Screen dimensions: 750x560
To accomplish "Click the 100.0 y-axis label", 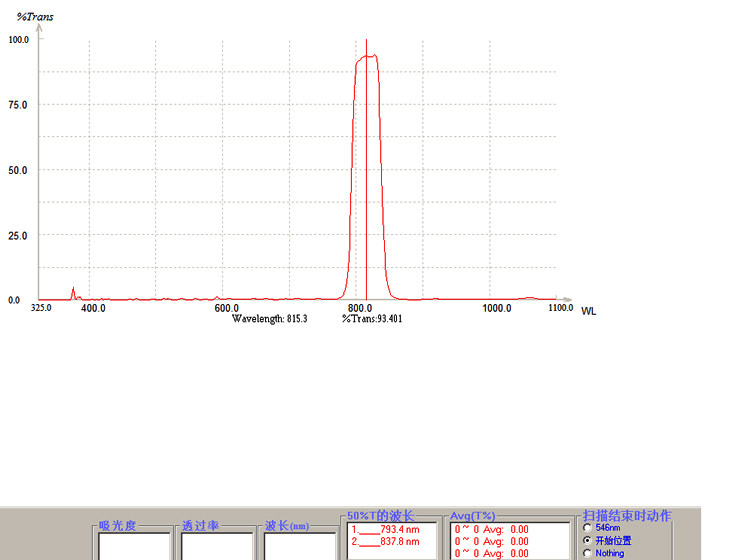I will point(19,40).
